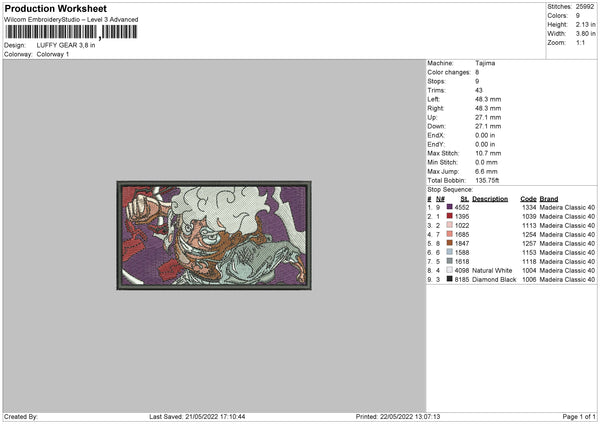Viewport: 600px width, 424px height.
Task: Click the Colors count '9' in header
Action: tap(578, 16)
